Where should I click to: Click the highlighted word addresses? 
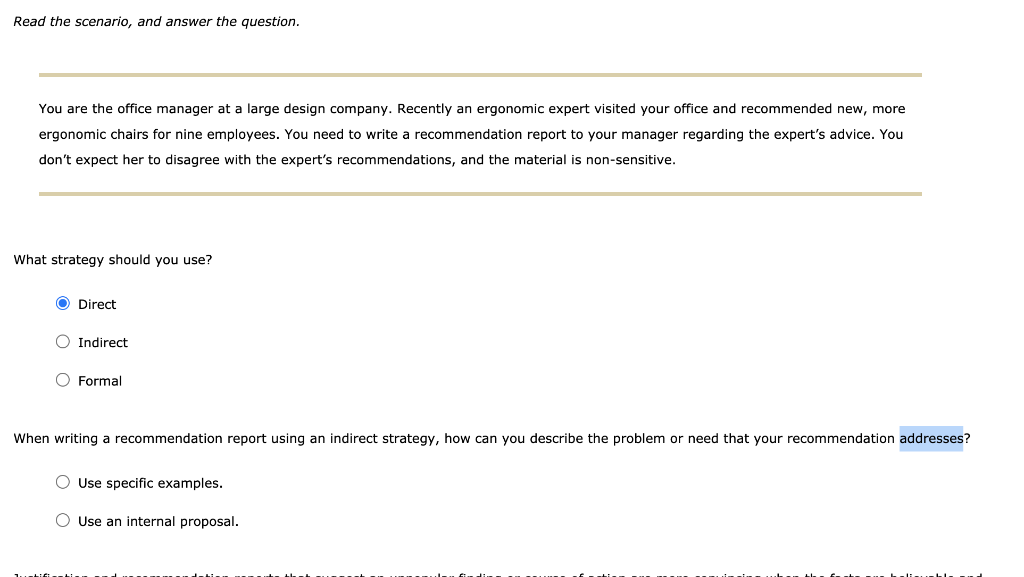931,438
